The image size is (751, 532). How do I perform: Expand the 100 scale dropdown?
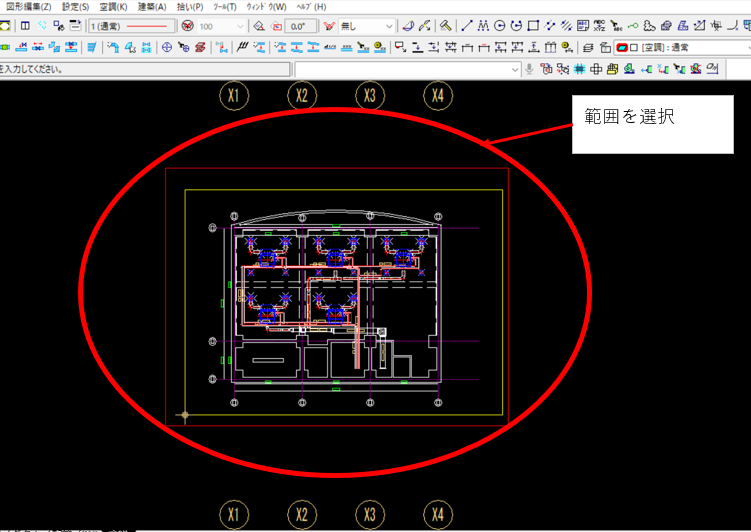click(x=240, y=26)
